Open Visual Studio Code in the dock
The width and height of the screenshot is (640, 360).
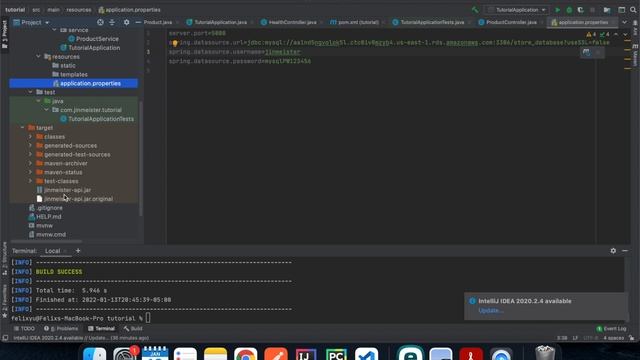pos(366,353)
